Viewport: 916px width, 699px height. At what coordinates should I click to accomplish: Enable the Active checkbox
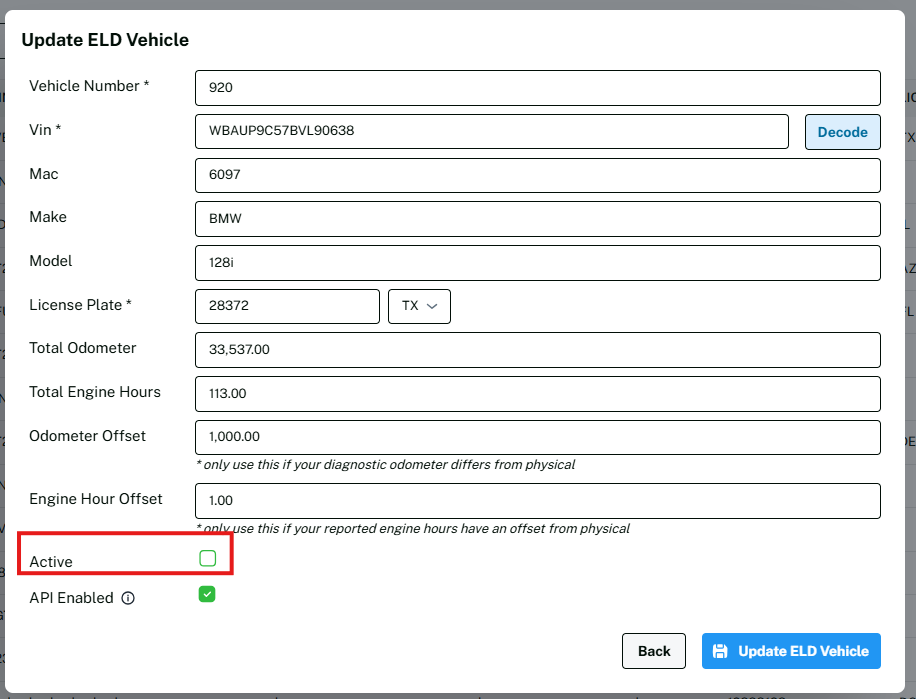[x=208, y=558]
